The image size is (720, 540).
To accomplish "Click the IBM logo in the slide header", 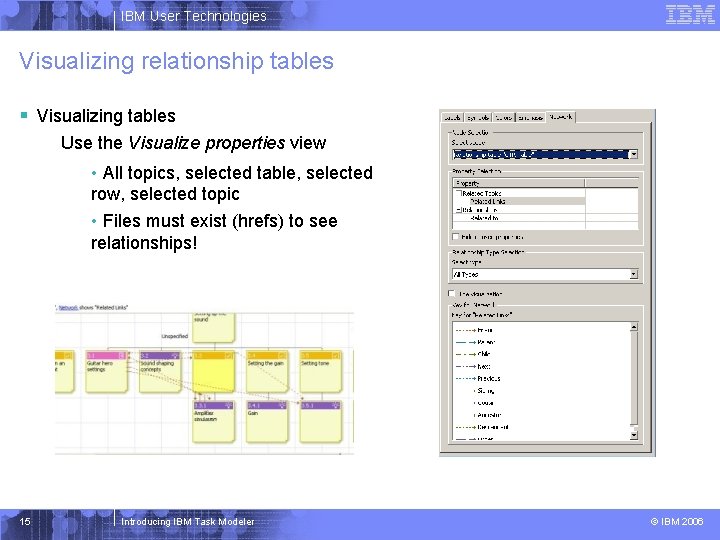I will 690,15.
